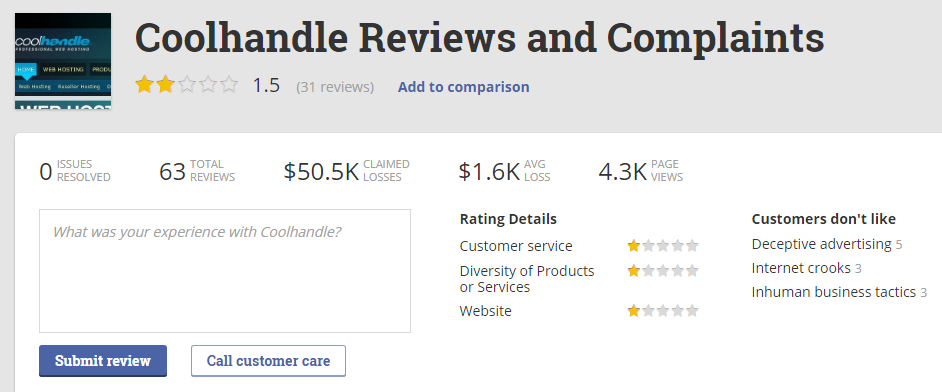Click the 1.5 rating score number
The width and height of the screenshot is (942, 392).
tap(266, 85)
